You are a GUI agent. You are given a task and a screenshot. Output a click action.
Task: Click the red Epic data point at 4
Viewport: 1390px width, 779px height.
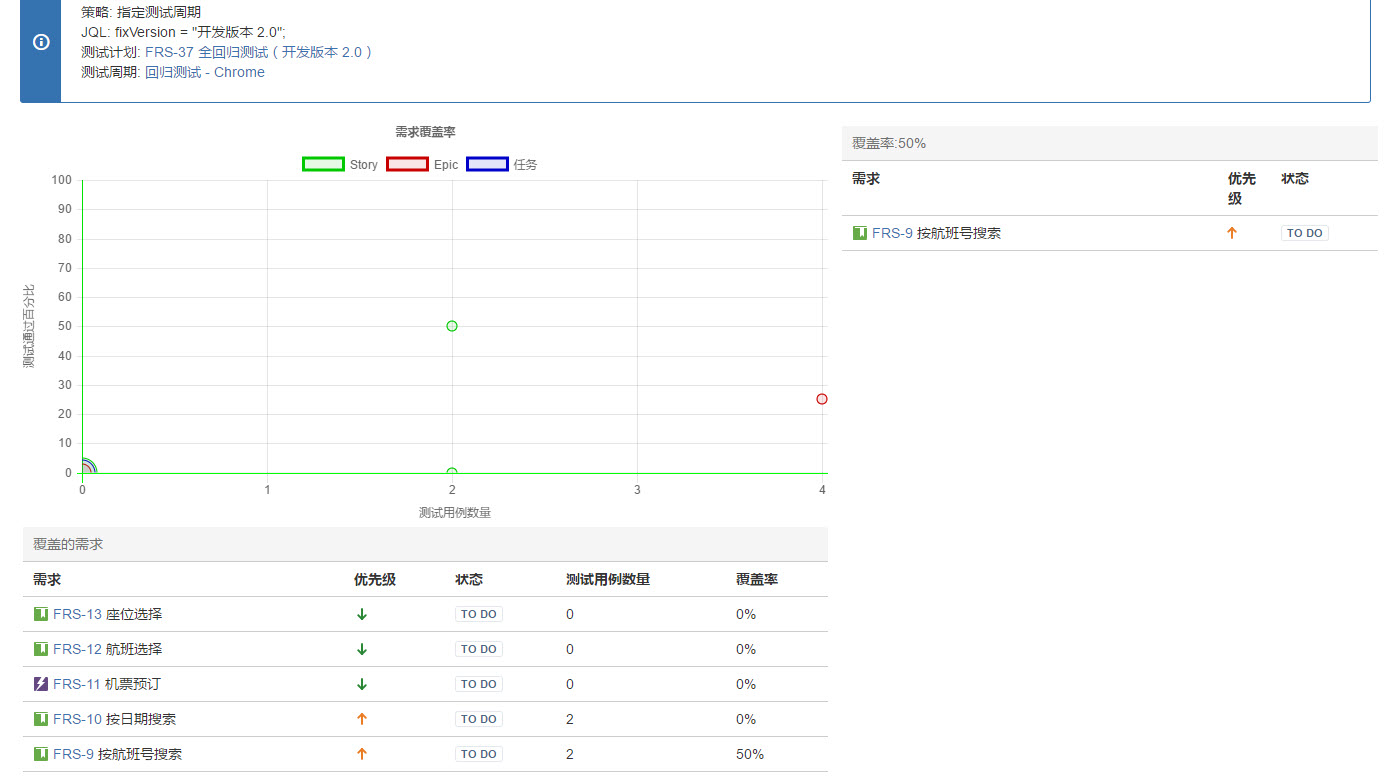click(822, 399)
